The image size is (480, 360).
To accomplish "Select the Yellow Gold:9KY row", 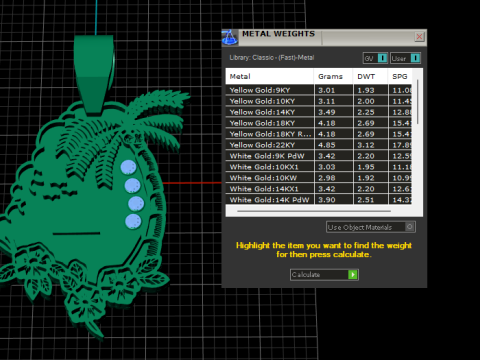I will 319,90.
